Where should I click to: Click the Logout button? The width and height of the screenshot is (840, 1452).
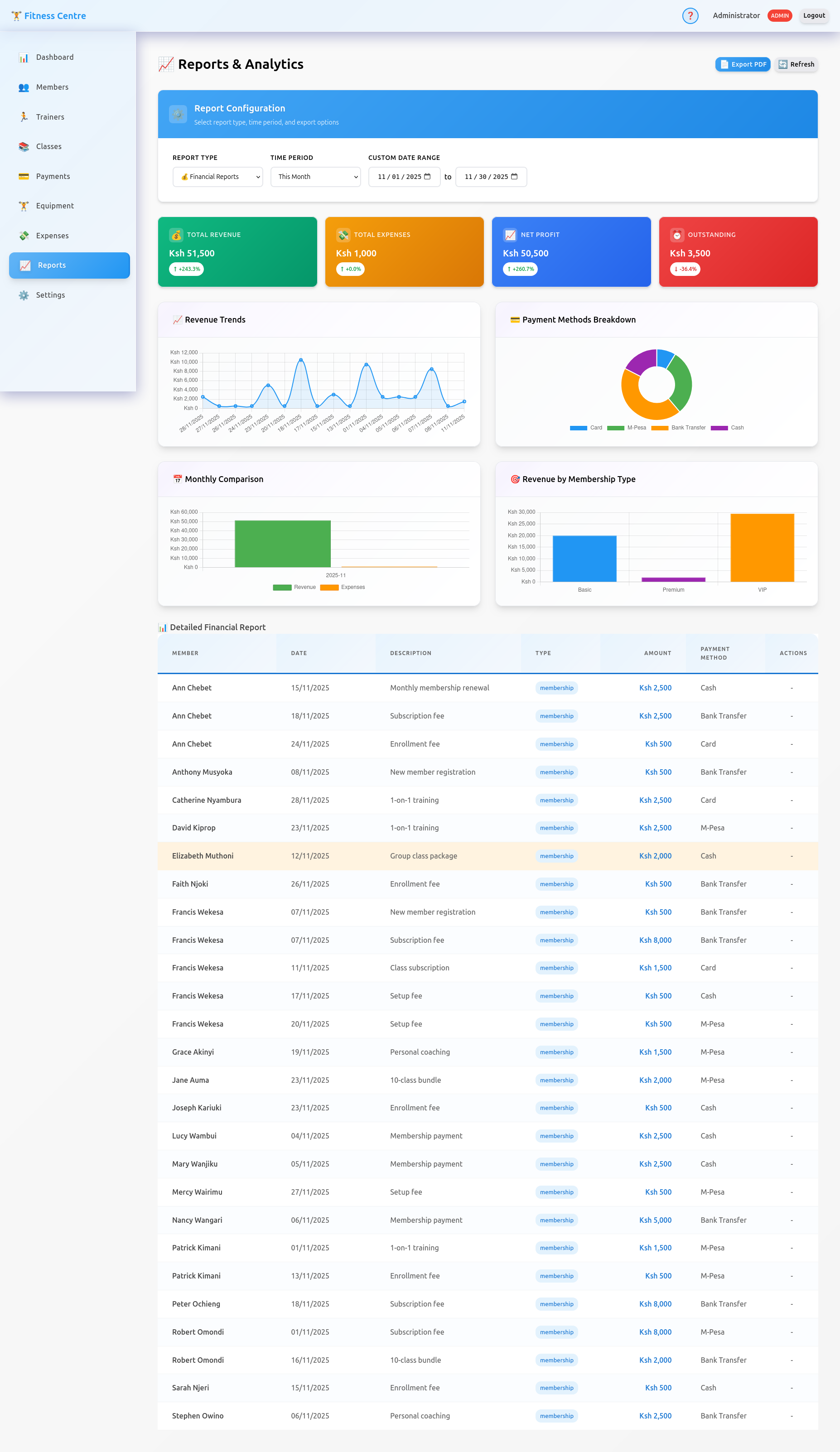(814, 15)
